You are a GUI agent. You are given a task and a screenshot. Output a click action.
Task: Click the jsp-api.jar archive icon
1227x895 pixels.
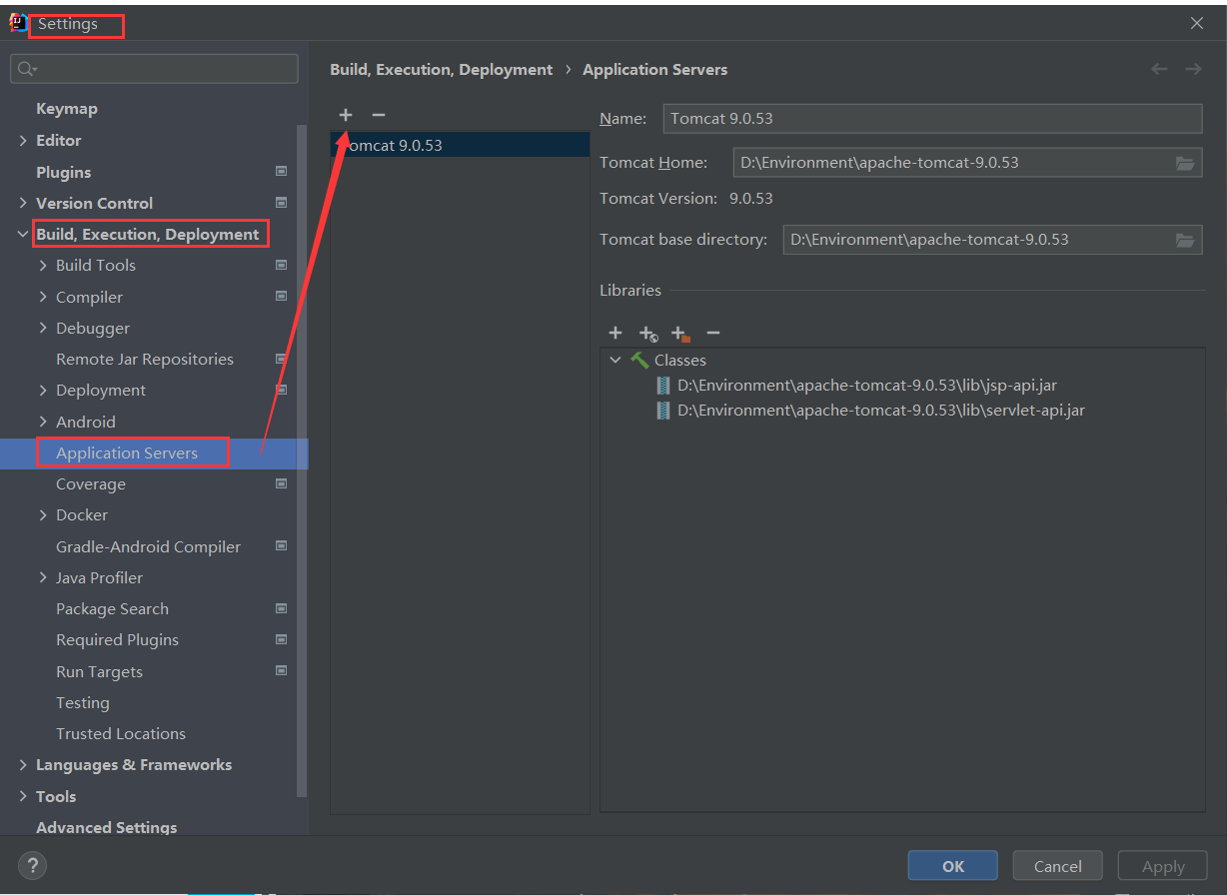tap(663, 385)
